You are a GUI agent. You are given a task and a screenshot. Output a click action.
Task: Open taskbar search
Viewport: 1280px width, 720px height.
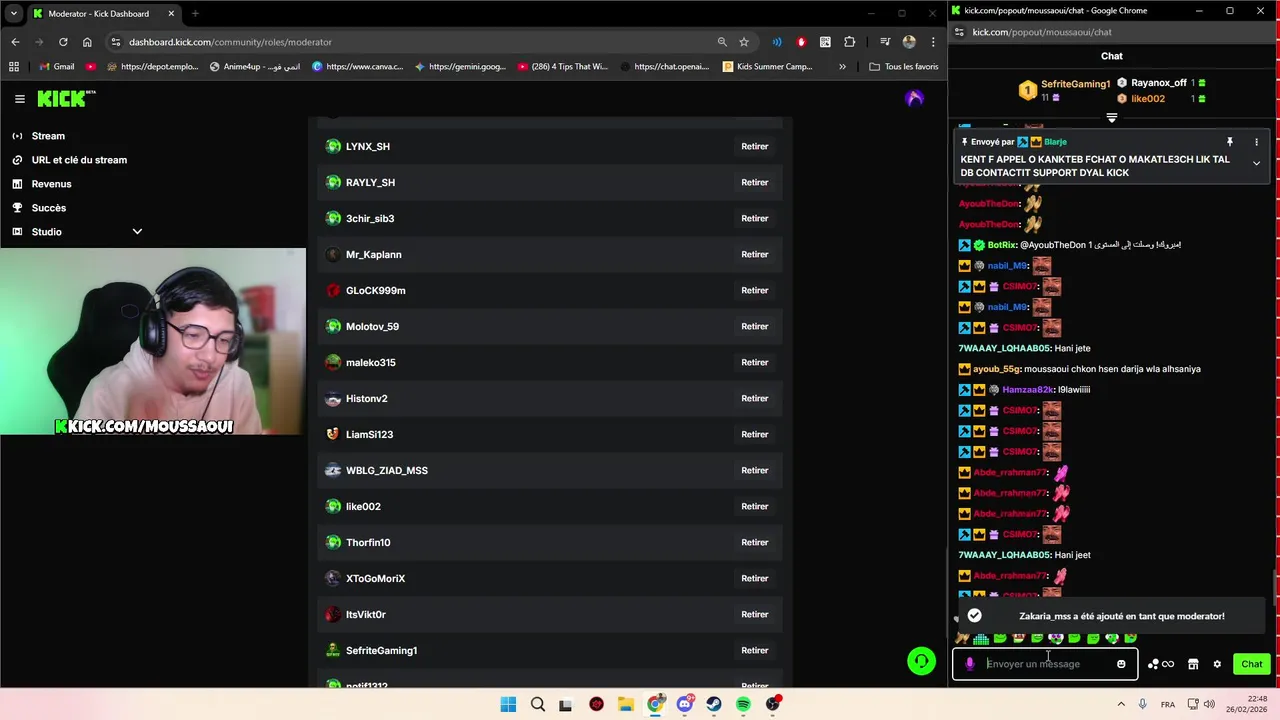538,704
